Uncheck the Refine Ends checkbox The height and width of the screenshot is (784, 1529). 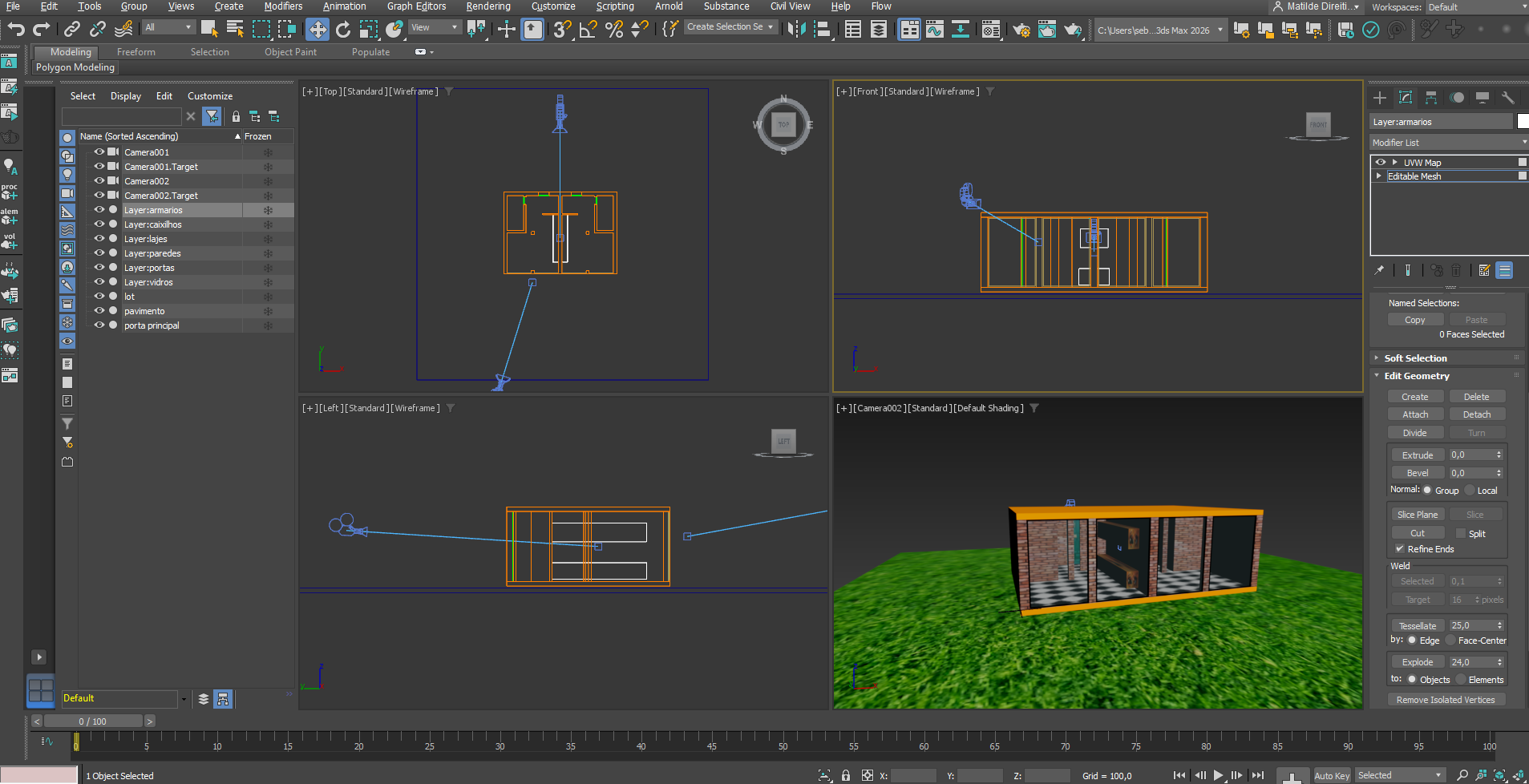click(x=1399, y=549)
